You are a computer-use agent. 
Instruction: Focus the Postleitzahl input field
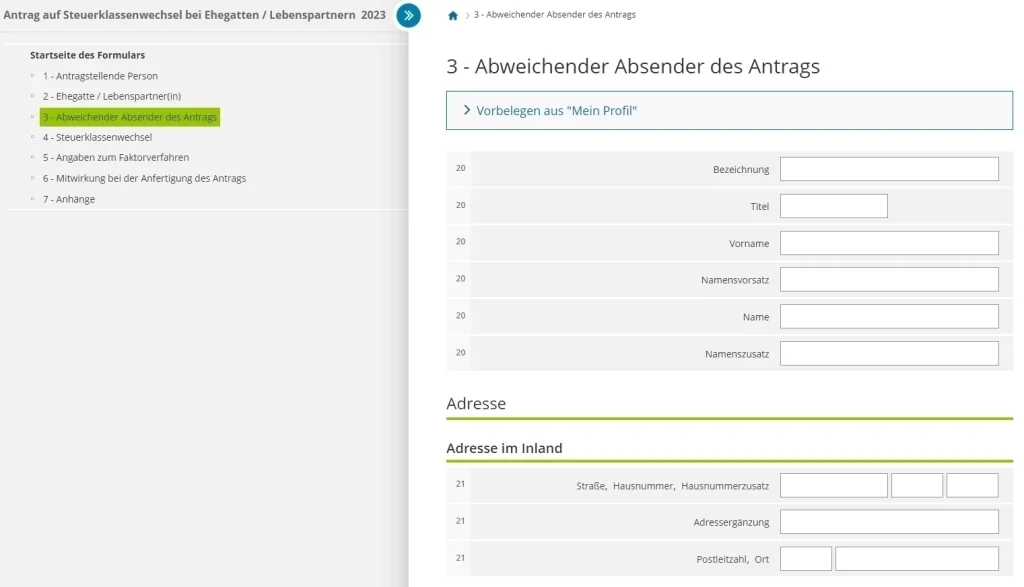pos(806,559)
